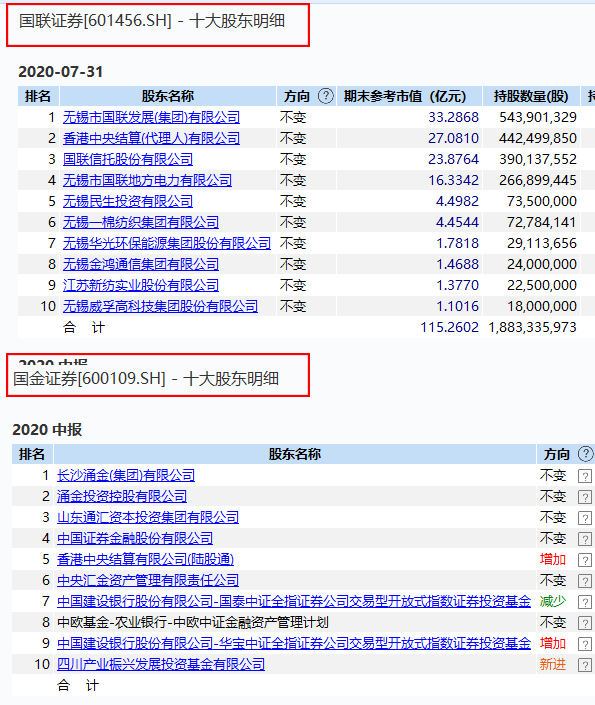Open link 无锡华光环保能源集团股份有限公司

pos(167,243)
